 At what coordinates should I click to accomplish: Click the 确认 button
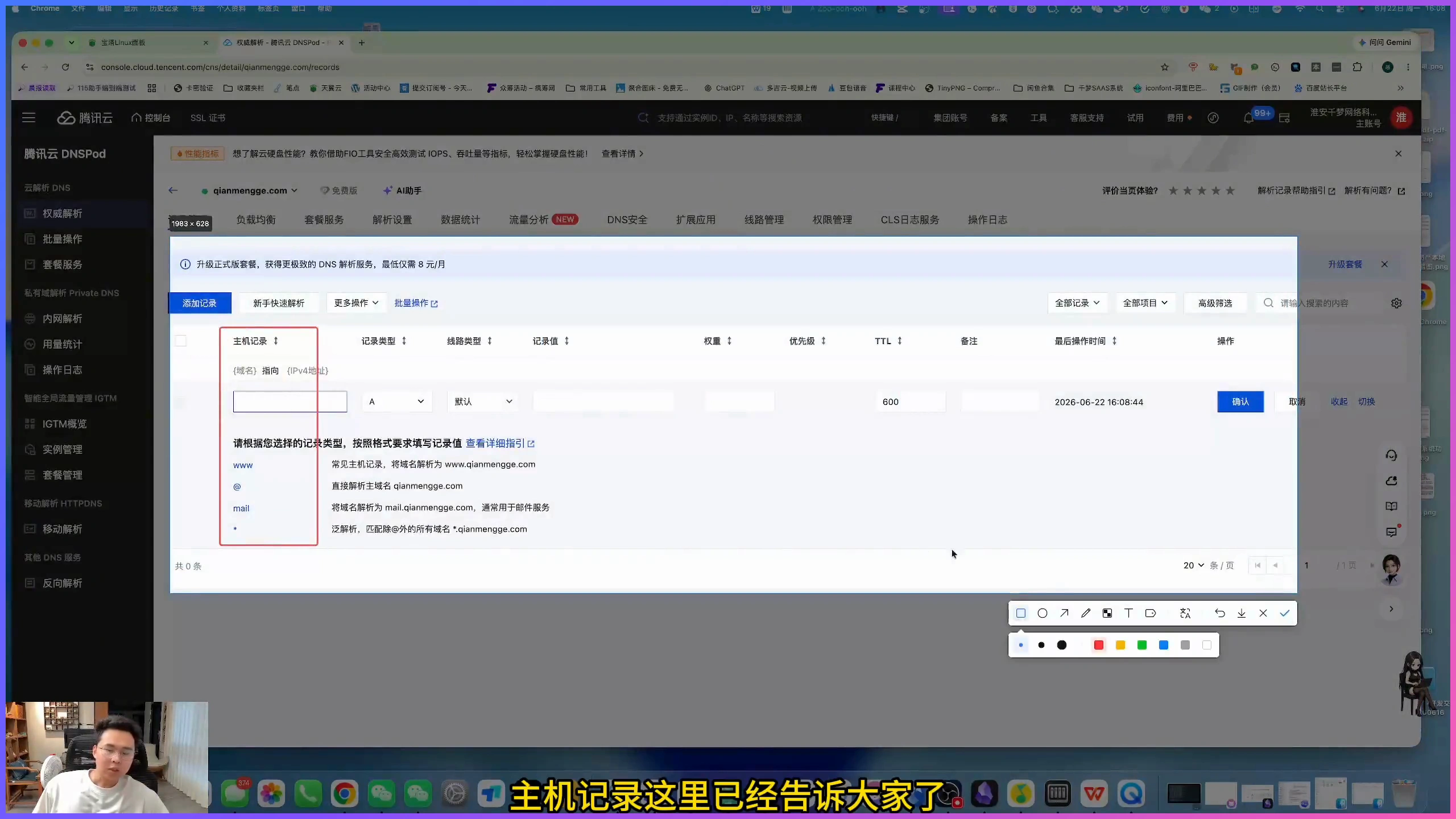pos(1240,402)
